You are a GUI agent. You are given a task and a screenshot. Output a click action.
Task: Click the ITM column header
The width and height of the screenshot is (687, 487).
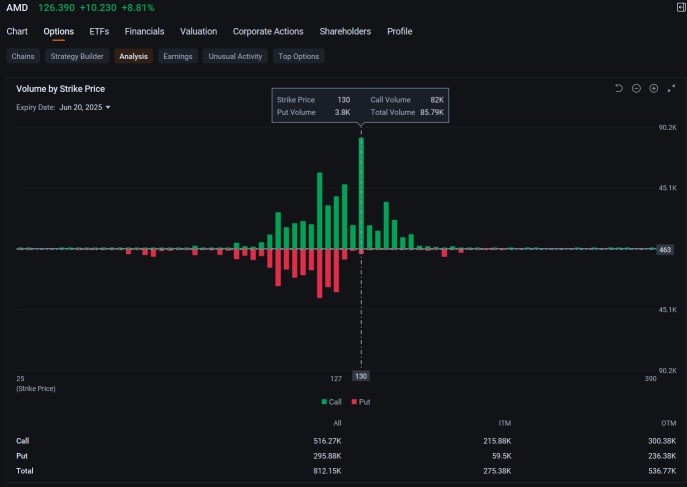tap(505, 423)
